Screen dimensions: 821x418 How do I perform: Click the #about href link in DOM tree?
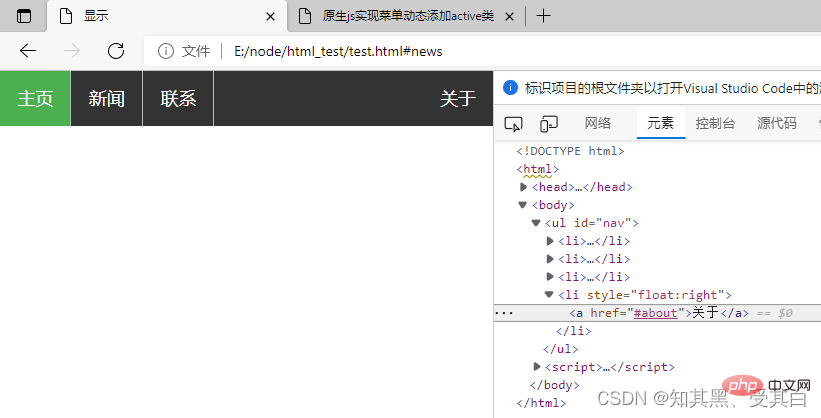click(656, 313)
